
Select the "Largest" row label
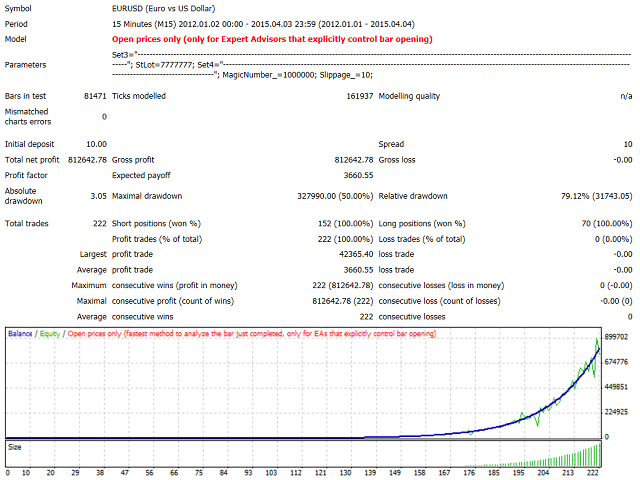click(x=93, y=254)
